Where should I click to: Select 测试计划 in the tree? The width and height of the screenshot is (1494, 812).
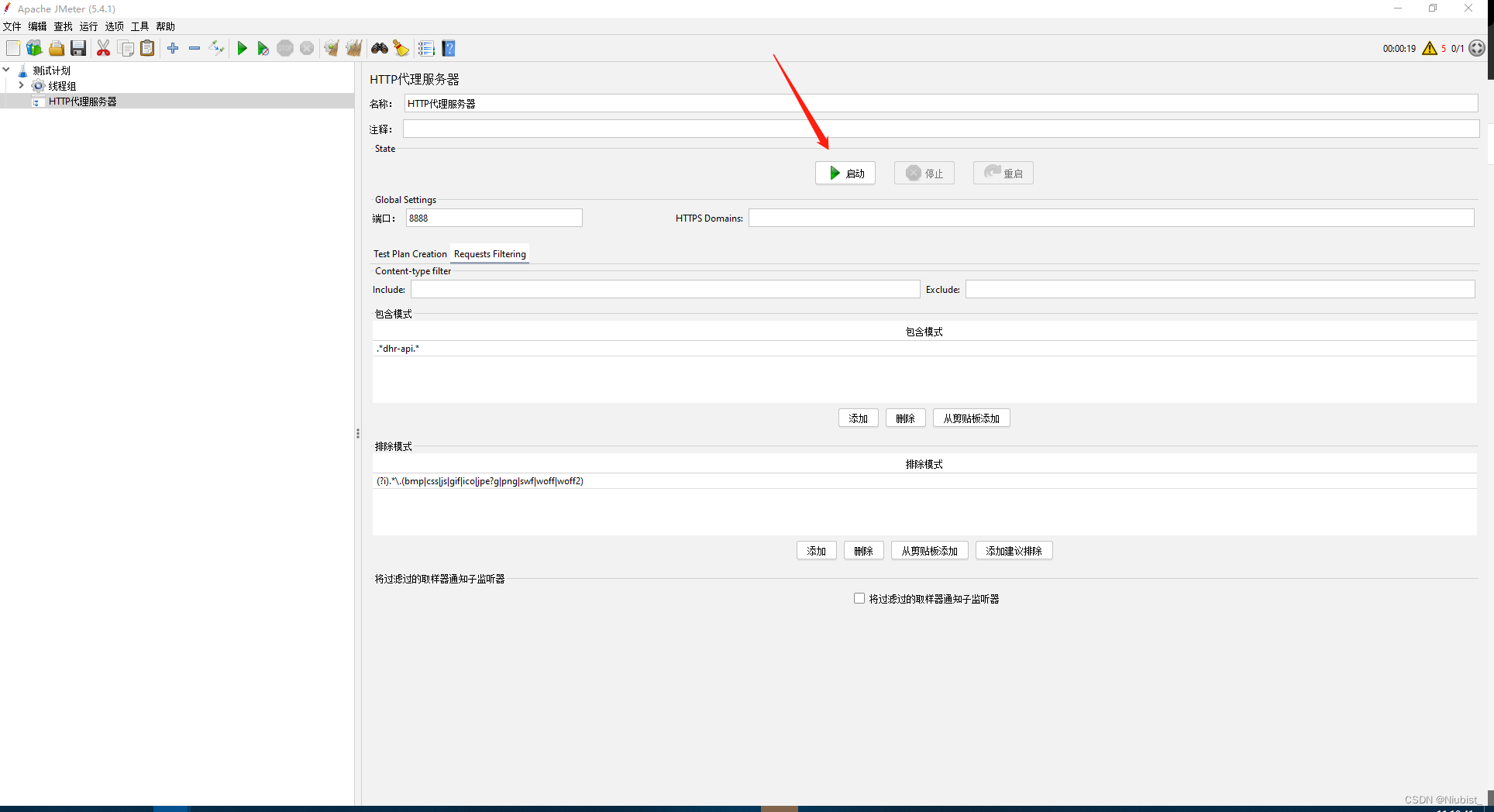(51, 71)
